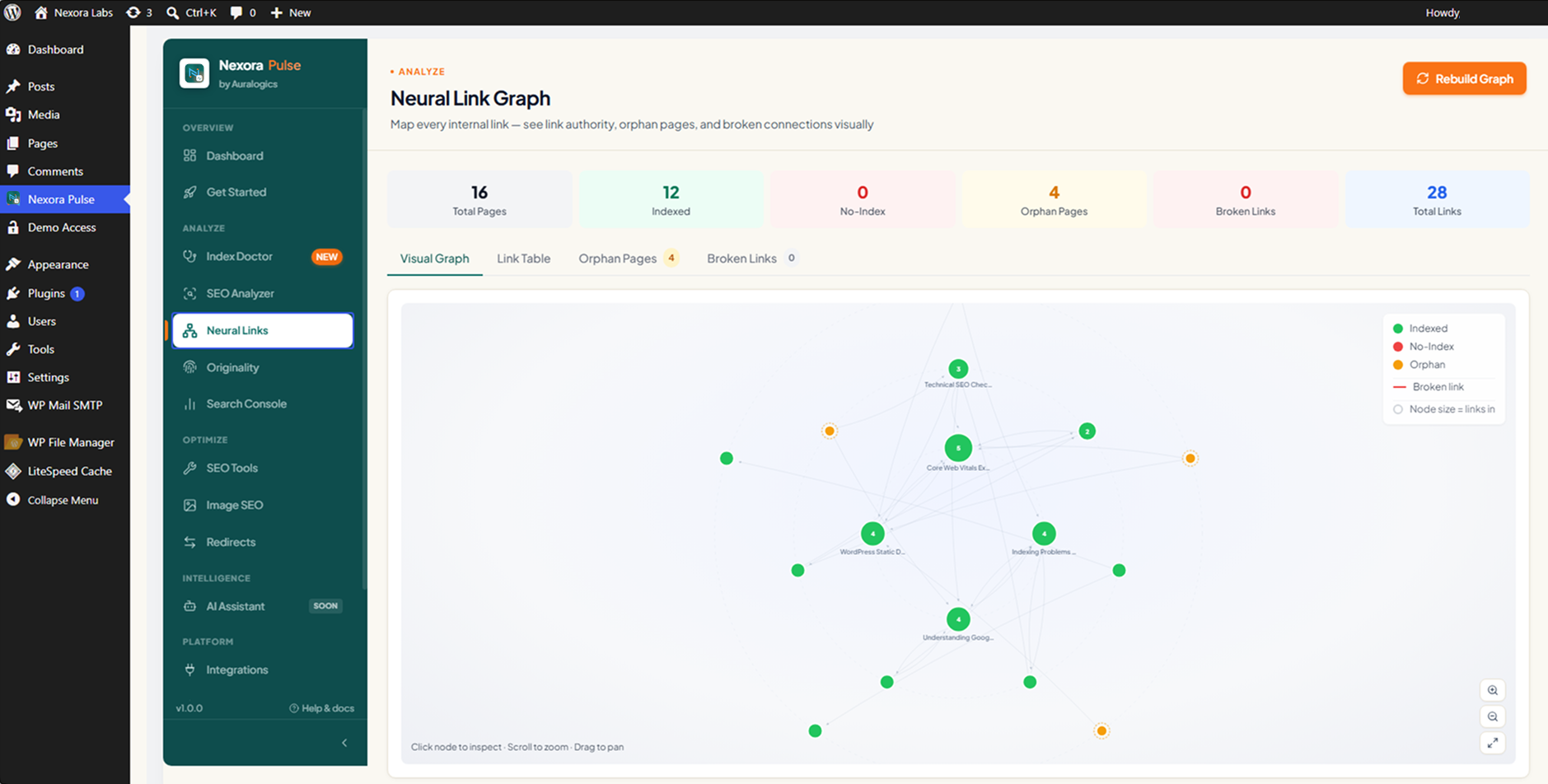
Task: Click the Orphan orange legend swatch
Action: pyautogui.click(x=1398, y=365)
